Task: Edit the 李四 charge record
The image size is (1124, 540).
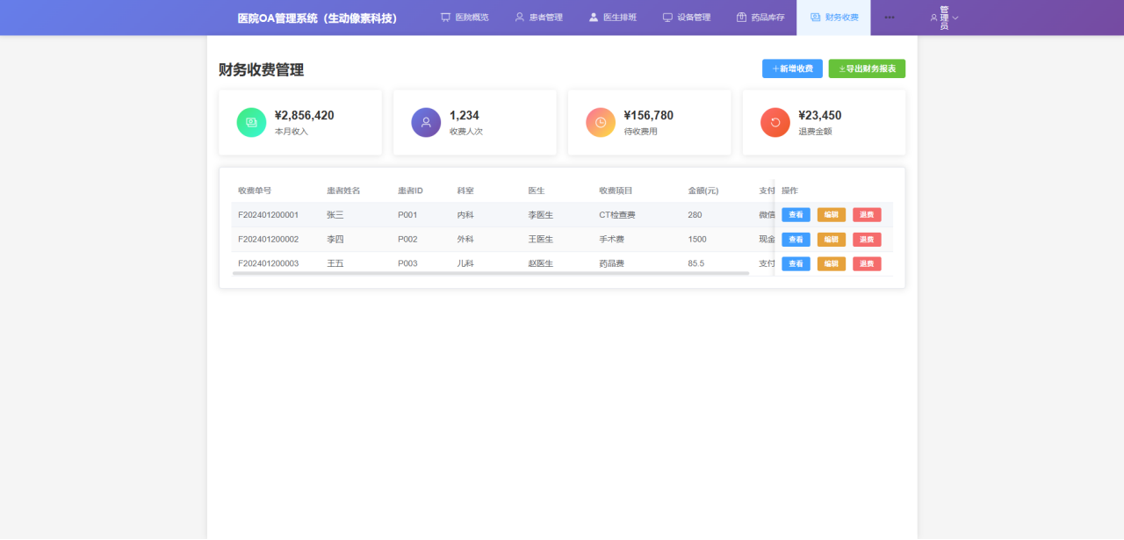Action: [x=832, y=239]
